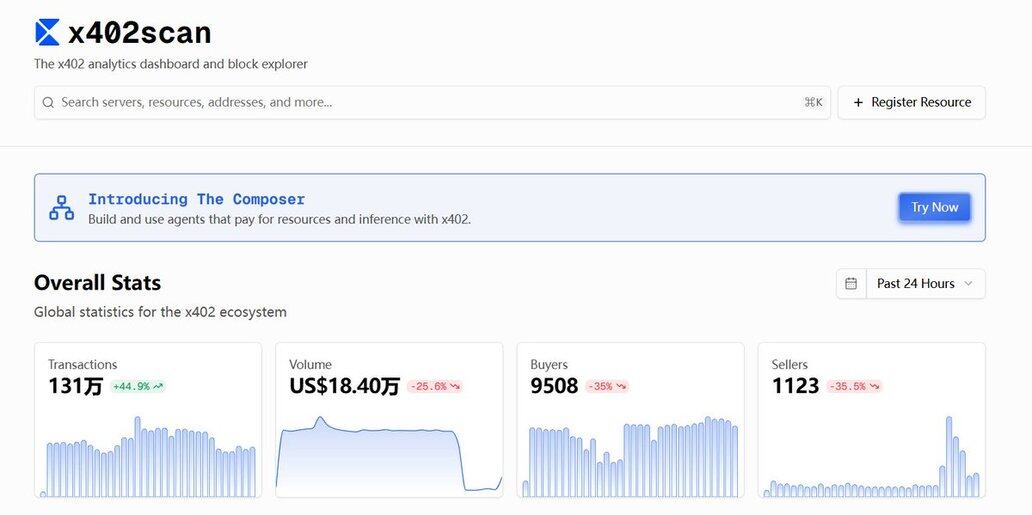Click the Register Resource button

pyautogui.click(x=911, y=102)
